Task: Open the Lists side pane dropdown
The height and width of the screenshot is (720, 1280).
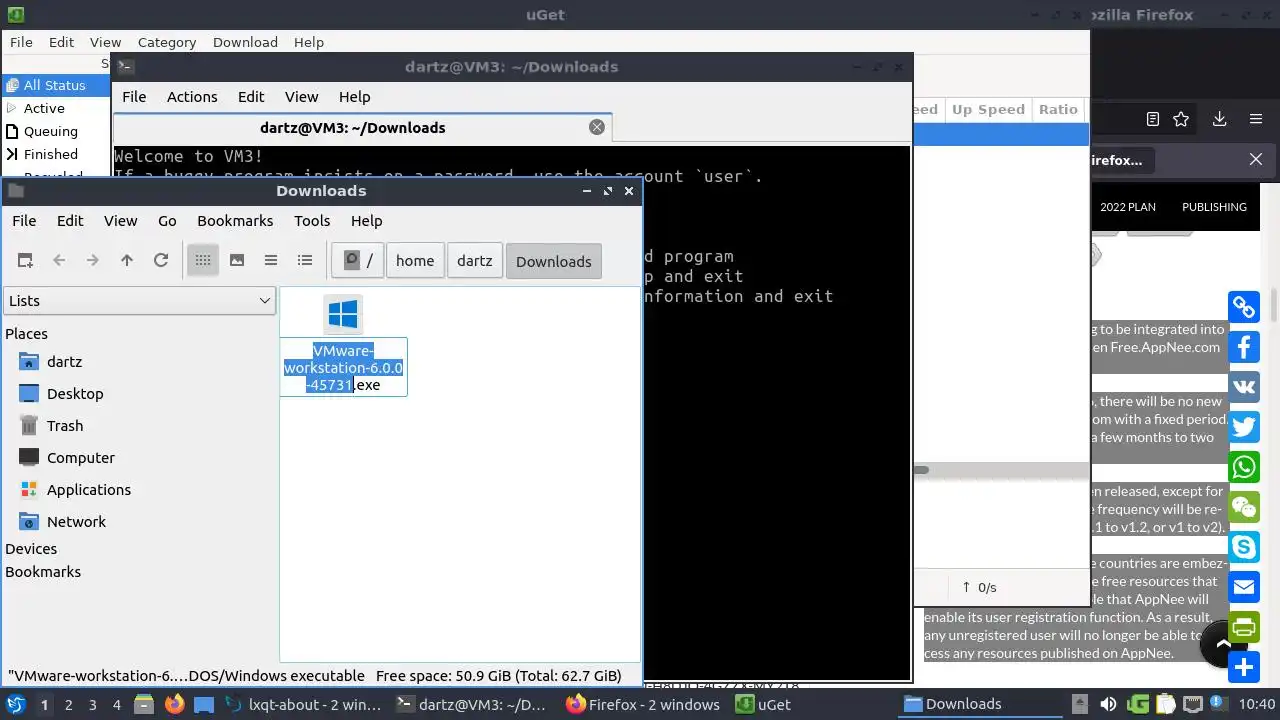Action: pyautogui.click(x=139, y=301)
